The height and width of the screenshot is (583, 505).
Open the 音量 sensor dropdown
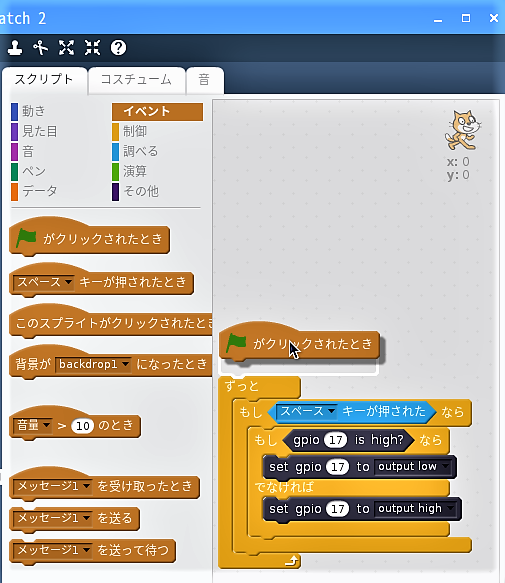[x=33, y=425]
